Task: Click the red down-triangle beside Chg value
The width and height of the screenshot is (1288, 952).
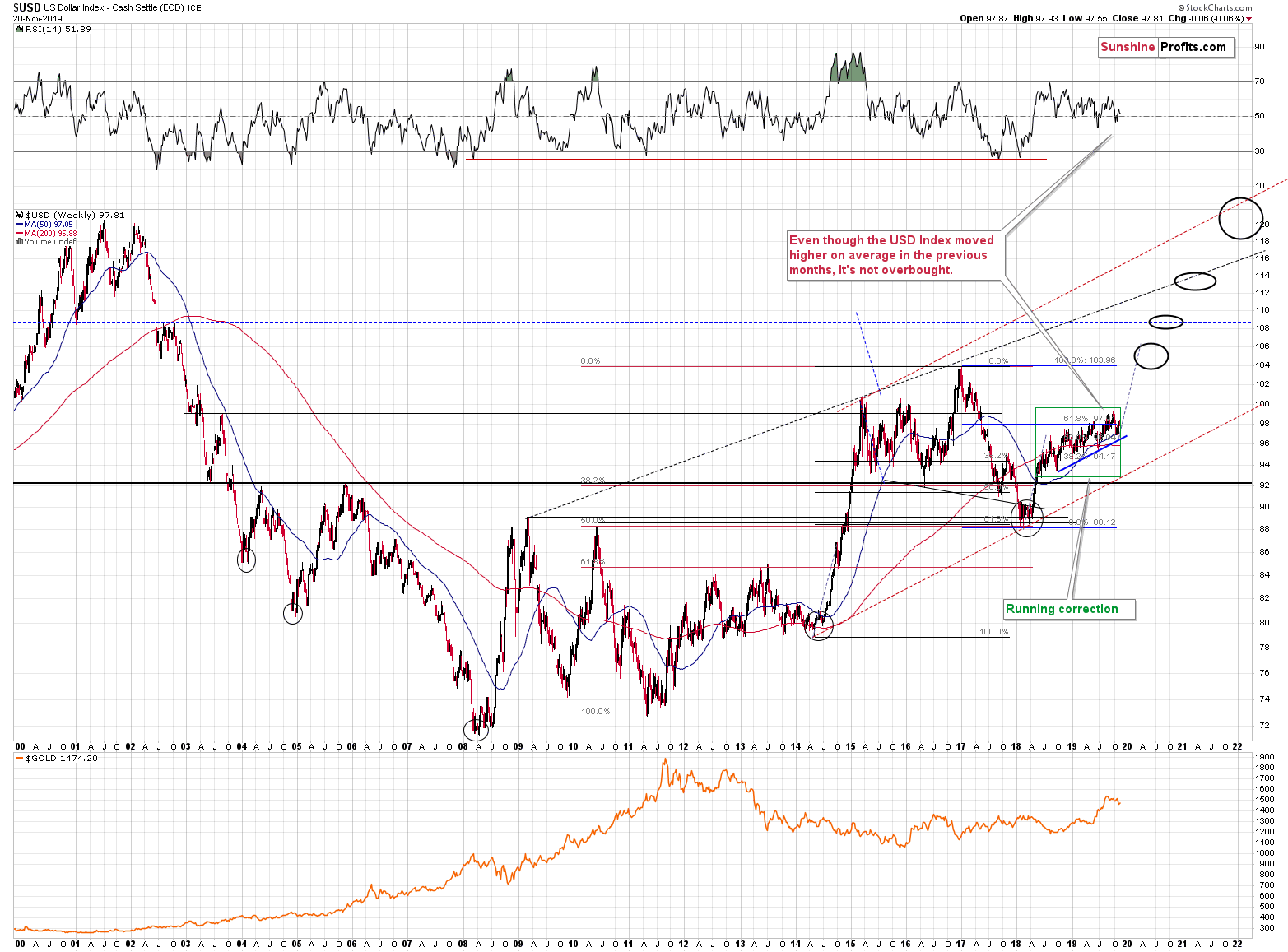Action: click(1248, 18)
